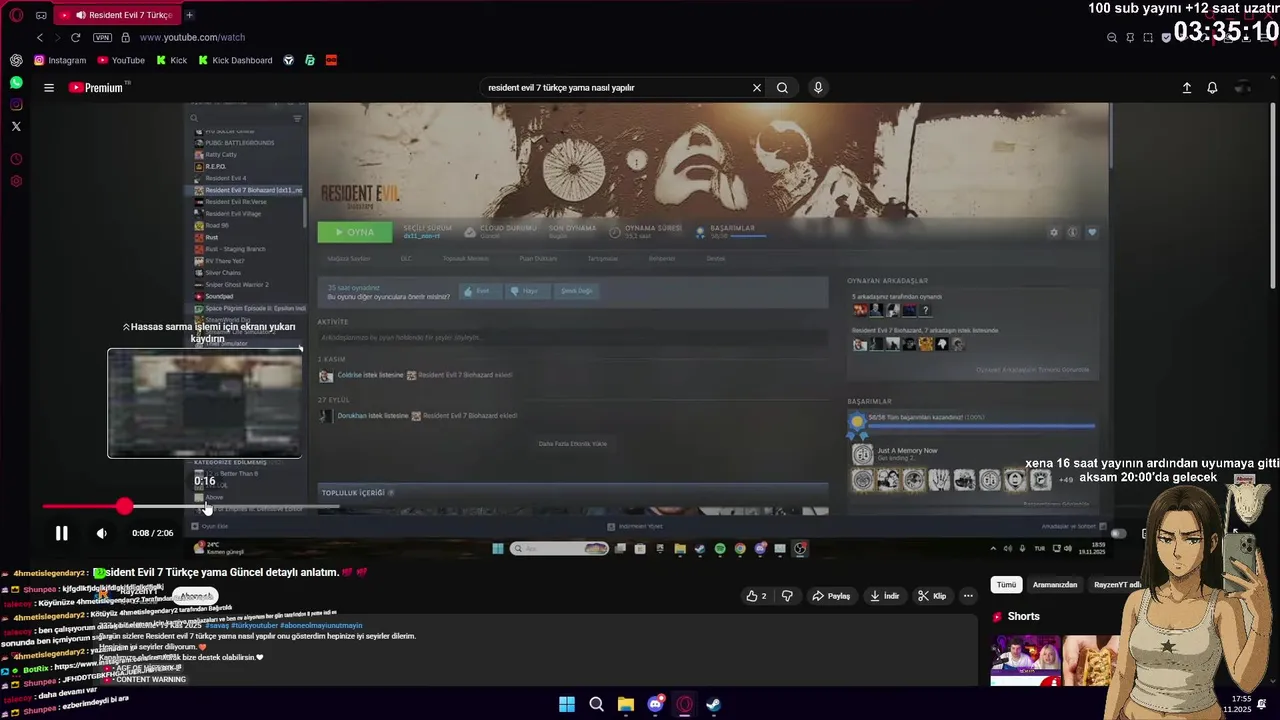Open Steam from the taskbar
The width and height of the screenshot is (1280, 720).
coord(713,704)
